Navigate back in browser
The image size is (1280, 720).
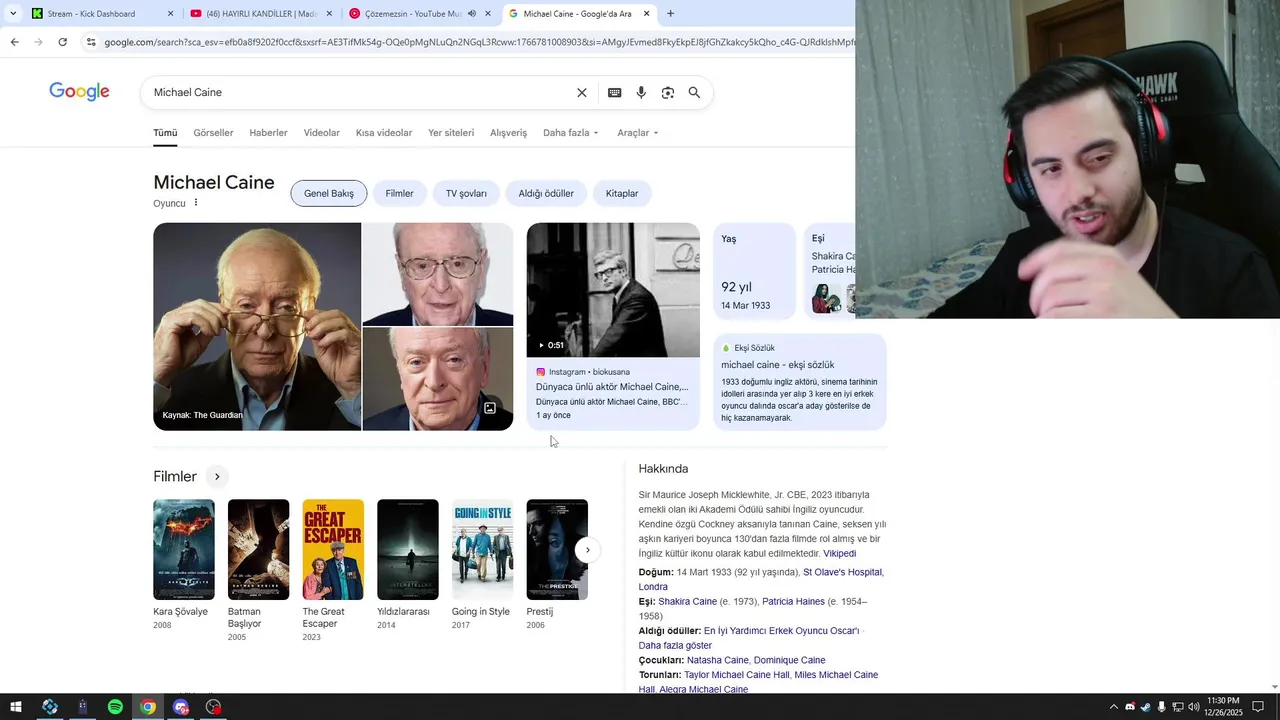point(14,42)
